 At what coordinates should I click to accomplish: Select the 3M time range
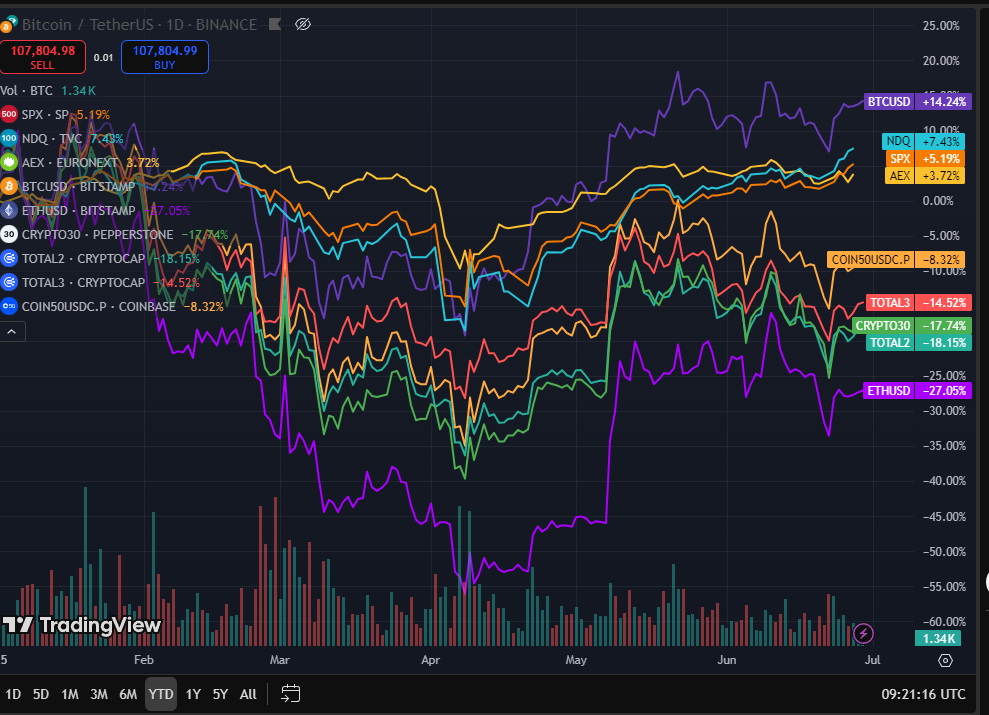pyautogui.click(x=98, y=694)
